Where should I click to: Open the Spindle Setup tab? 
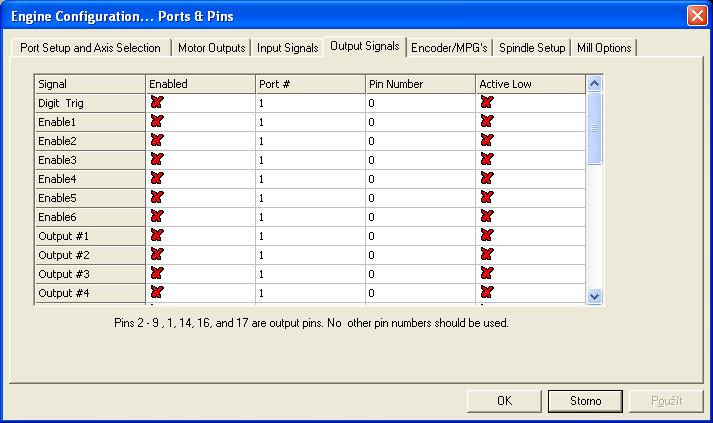point(532,48)
